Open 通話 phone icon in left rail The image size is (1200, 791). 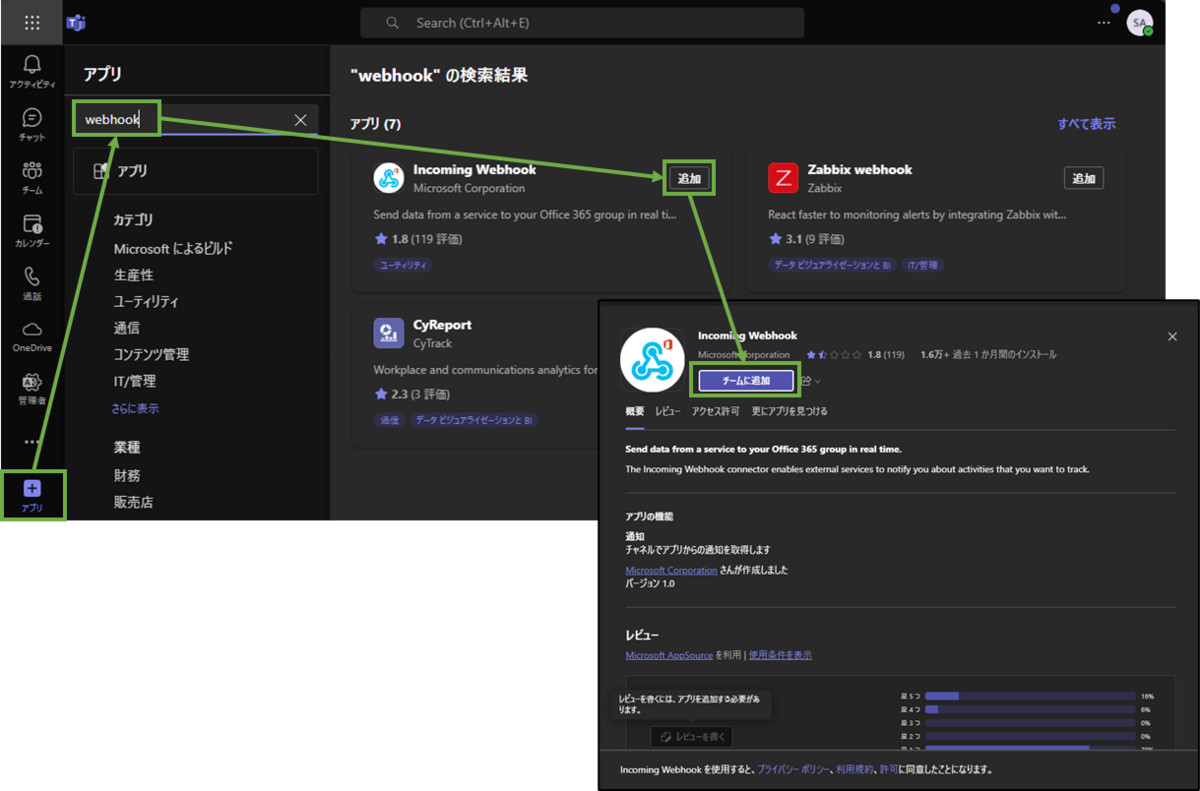[x=32, y=283]
